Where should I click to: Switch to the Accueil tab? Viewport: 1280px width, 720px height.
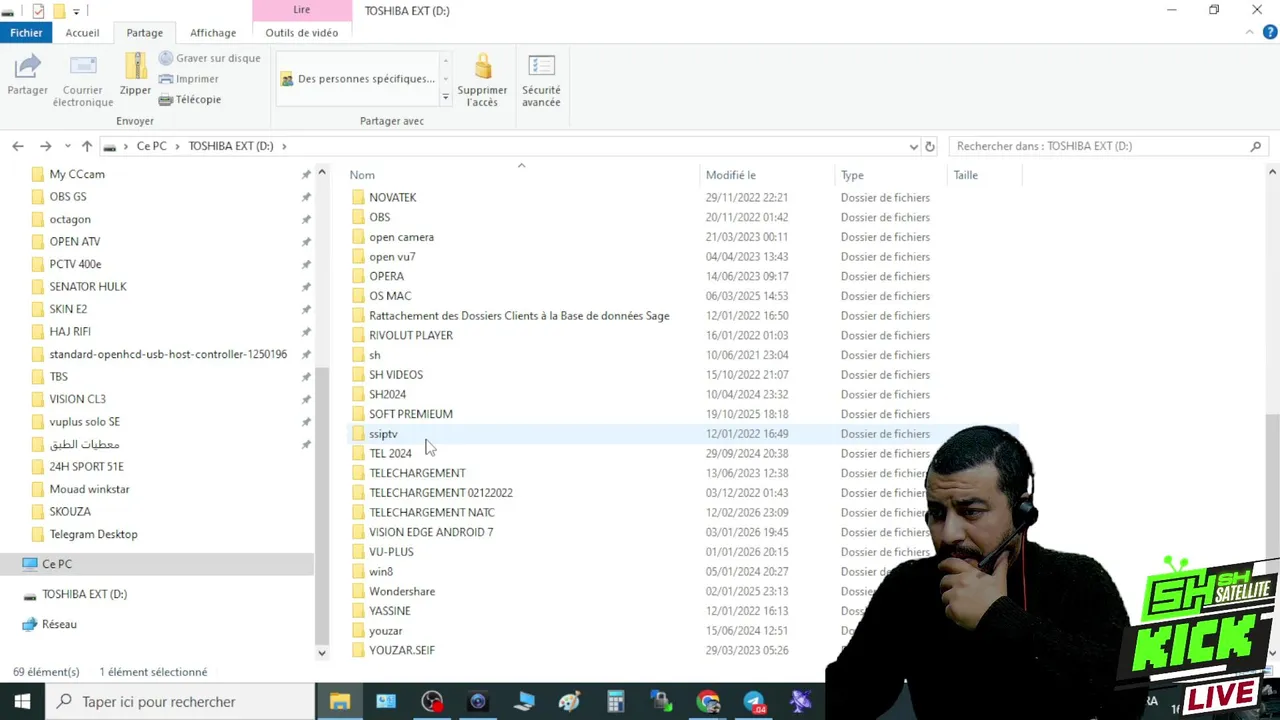pos(82,32)
